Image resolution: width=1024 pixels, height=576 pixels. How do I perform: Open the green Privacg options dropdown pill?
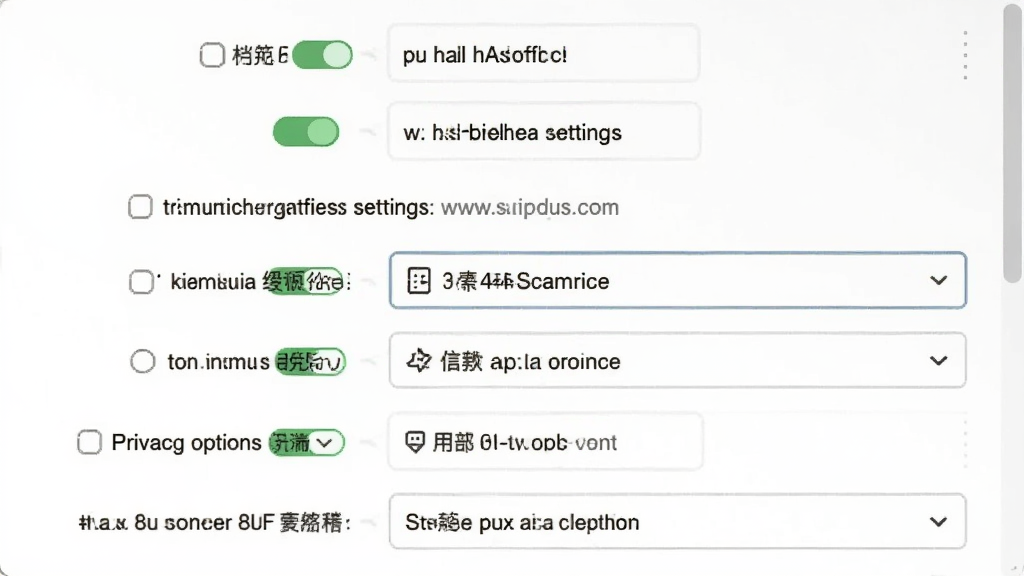click(x=307, y=443)
